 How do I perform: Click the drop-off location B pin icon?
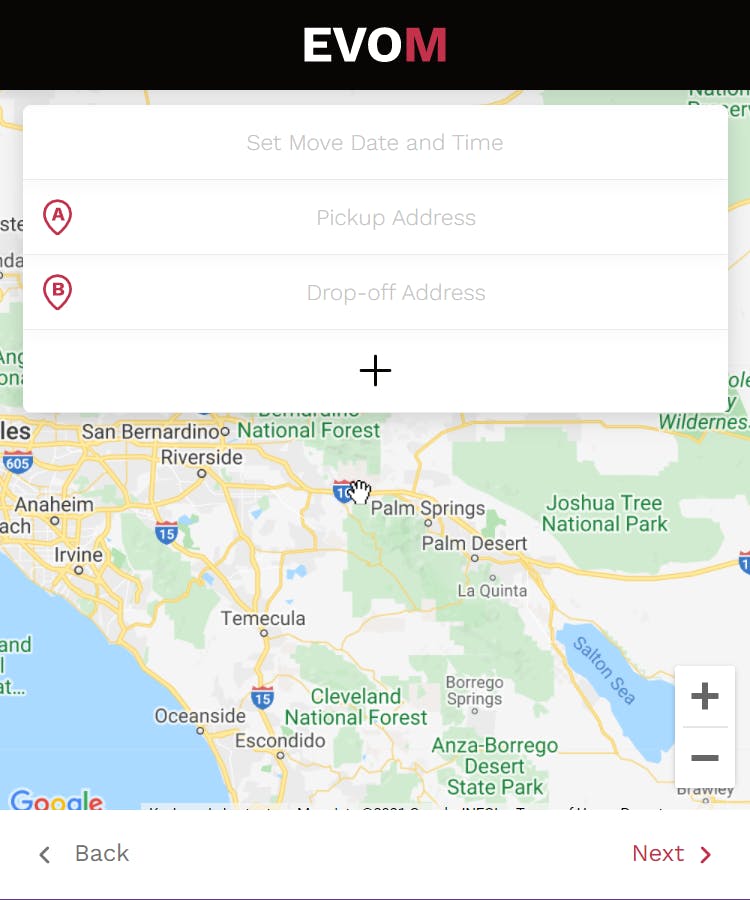pyautogui.click(x=57, y=292)
